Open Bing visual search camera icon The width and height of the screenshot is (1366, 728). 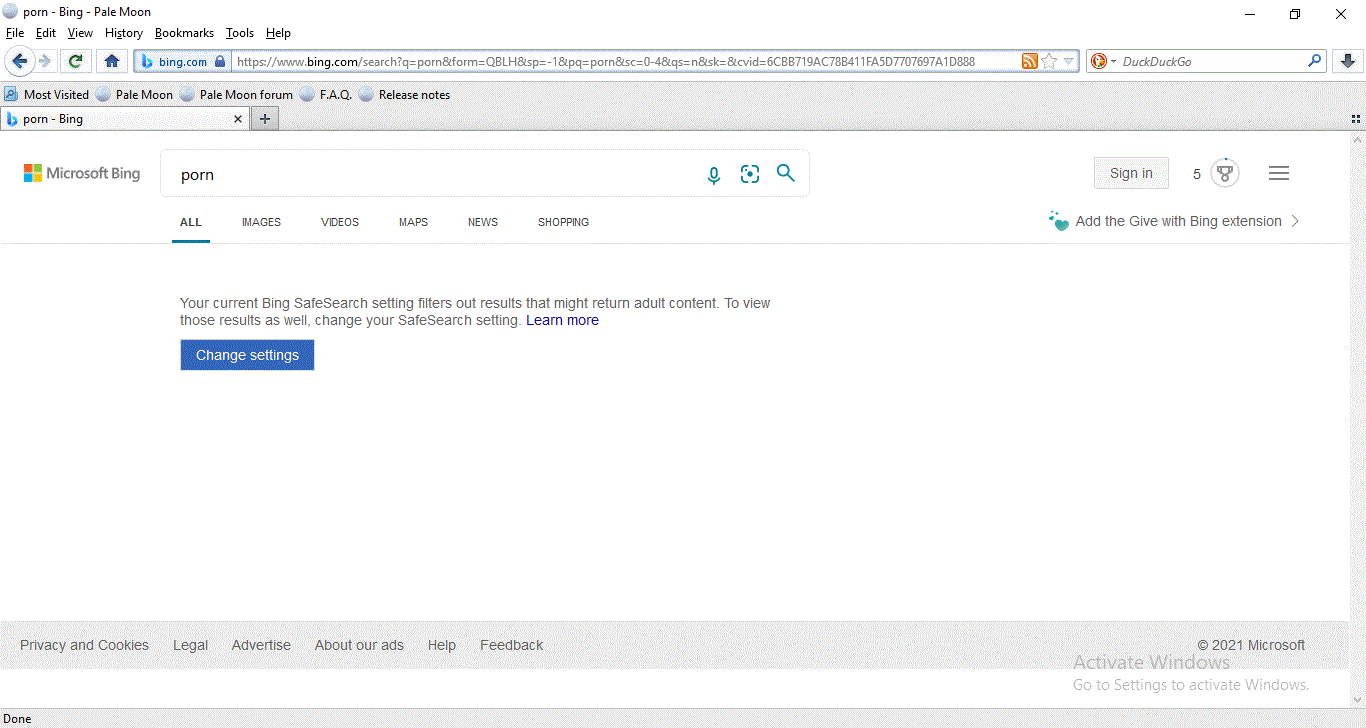[x=750, y=174]
